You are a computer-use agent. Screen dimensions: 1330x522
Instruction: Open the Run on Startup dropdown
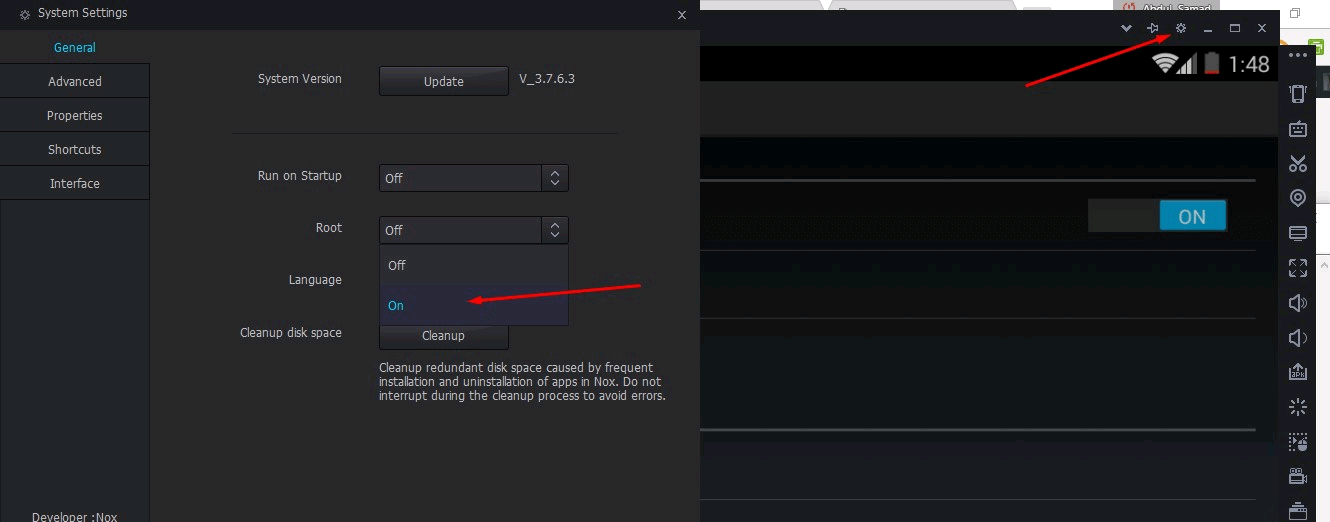473,178
